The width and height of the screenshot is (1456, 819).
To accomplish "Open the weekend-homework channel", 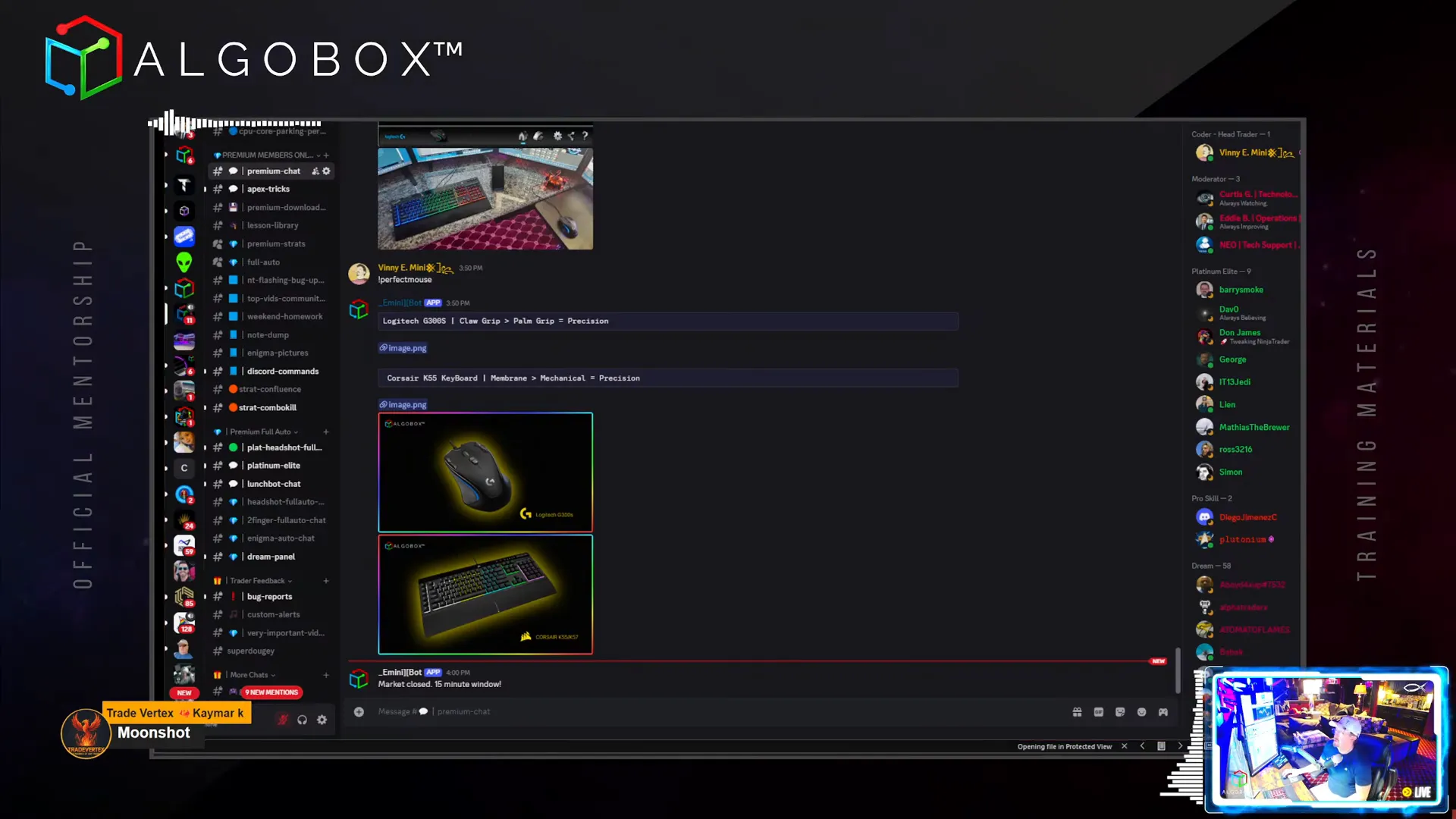I will point(271,317).
